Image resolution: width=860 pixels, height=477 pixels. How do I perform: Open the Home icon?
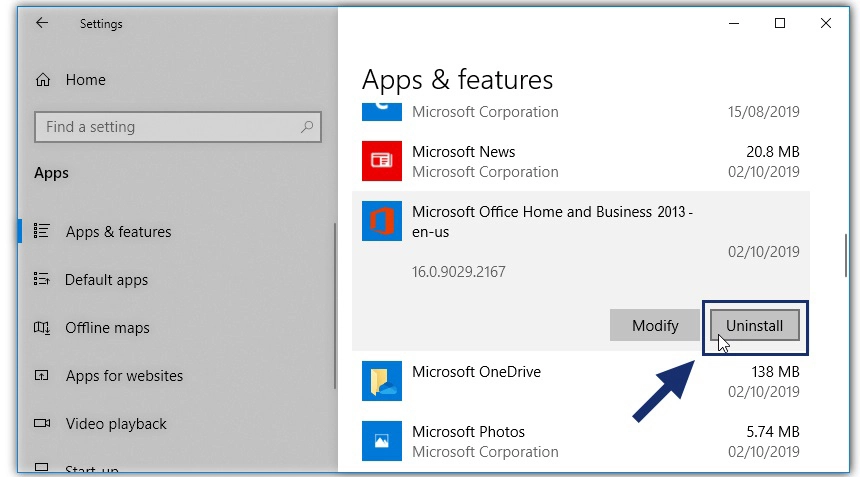click(43, 80)
